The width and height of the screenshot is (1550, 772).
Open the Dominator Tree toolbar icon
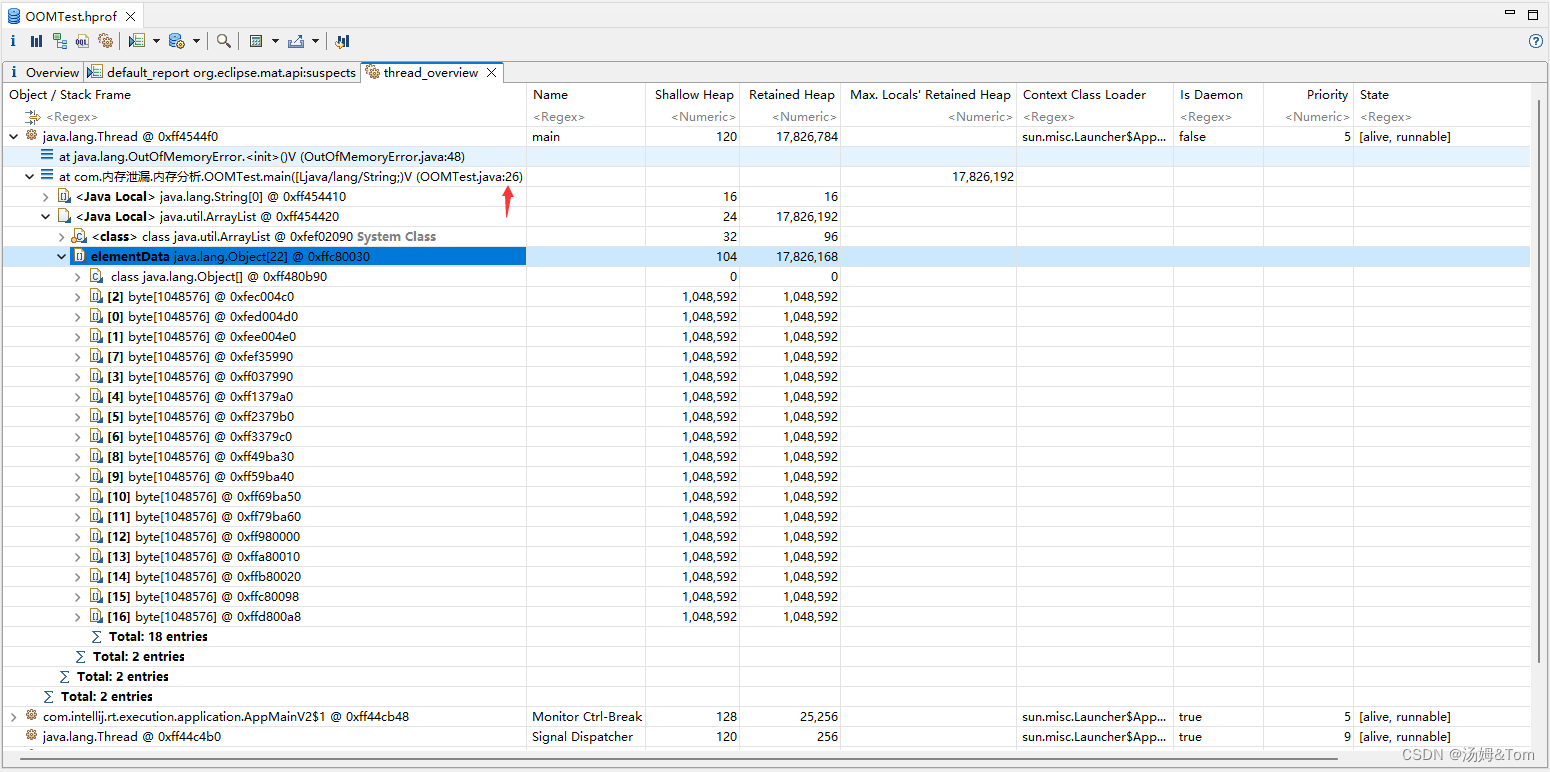60,41
